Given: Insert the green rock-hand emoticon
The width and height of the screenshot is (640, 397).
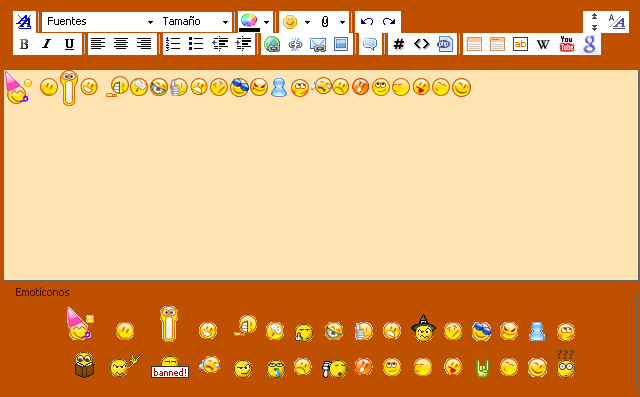Looking at the screenshot, I should coord(482,368).
